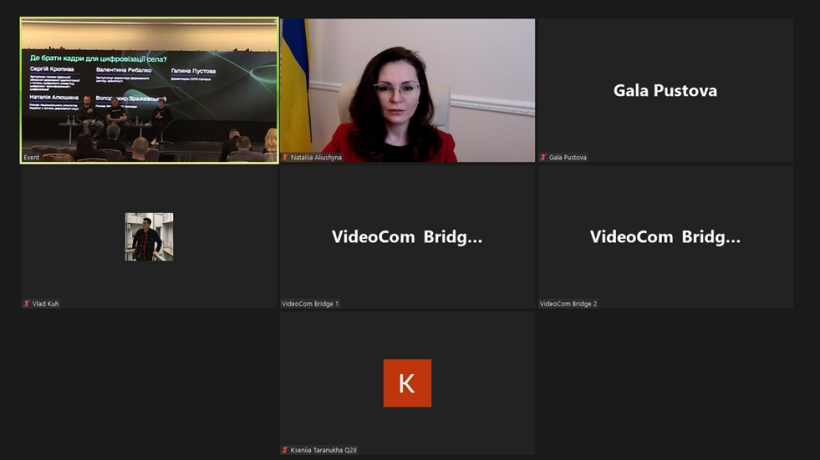Click the small 'Gala Pustova' name label
The height and width of the screenshot is (460, 820).
(567, 157)
